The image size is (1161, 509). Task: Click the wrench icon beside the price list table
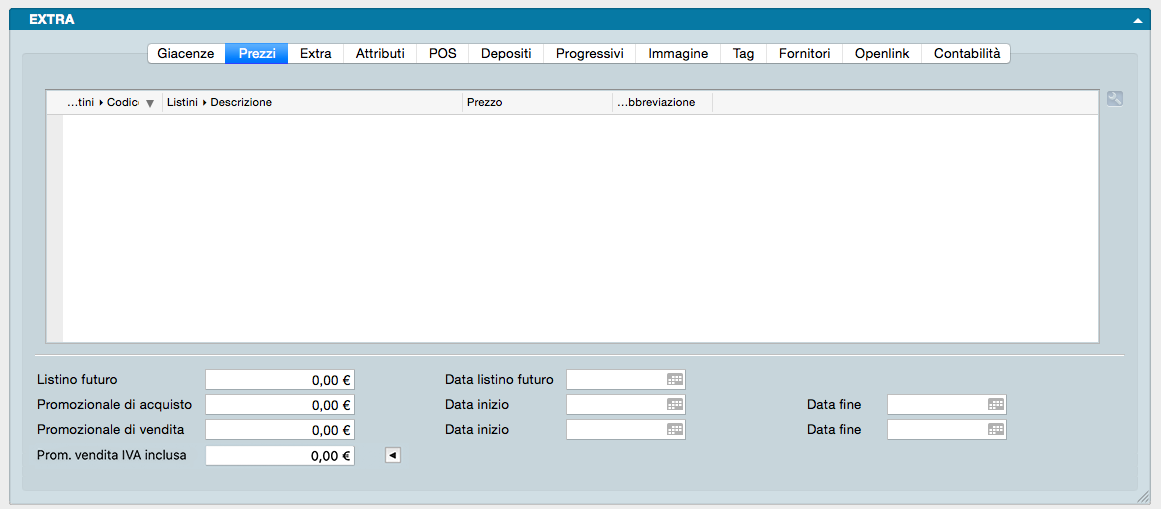pyautogui.click(x=1115, y=99)
